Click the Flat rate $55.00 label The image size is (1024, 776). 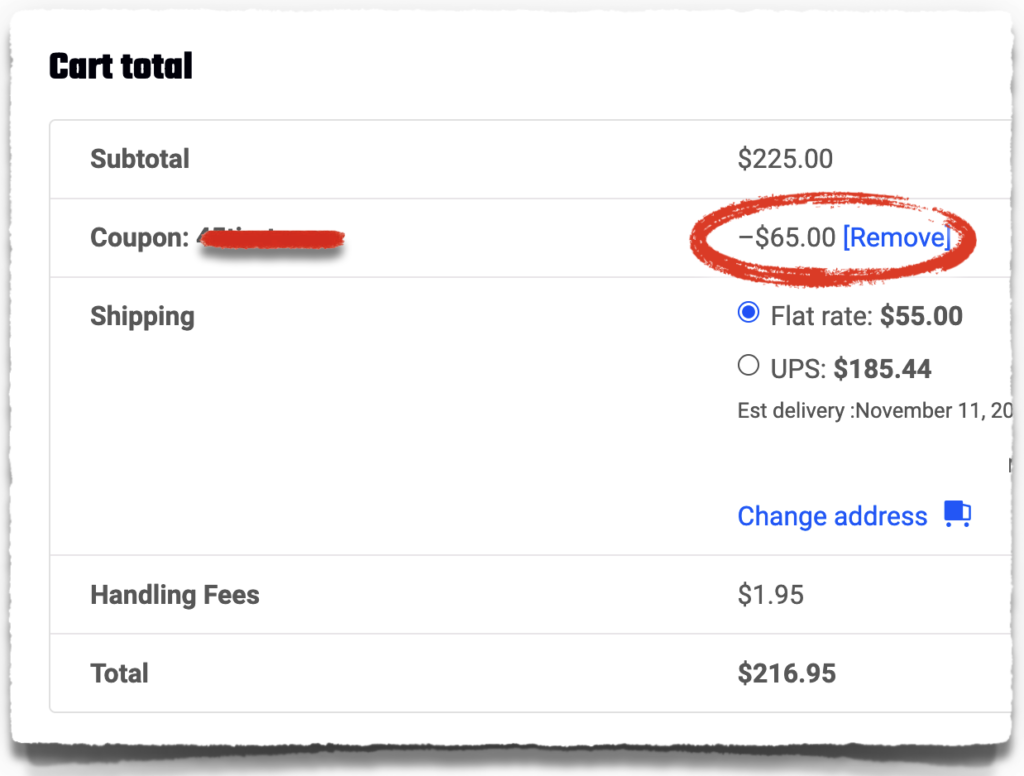tap(867, 316)
